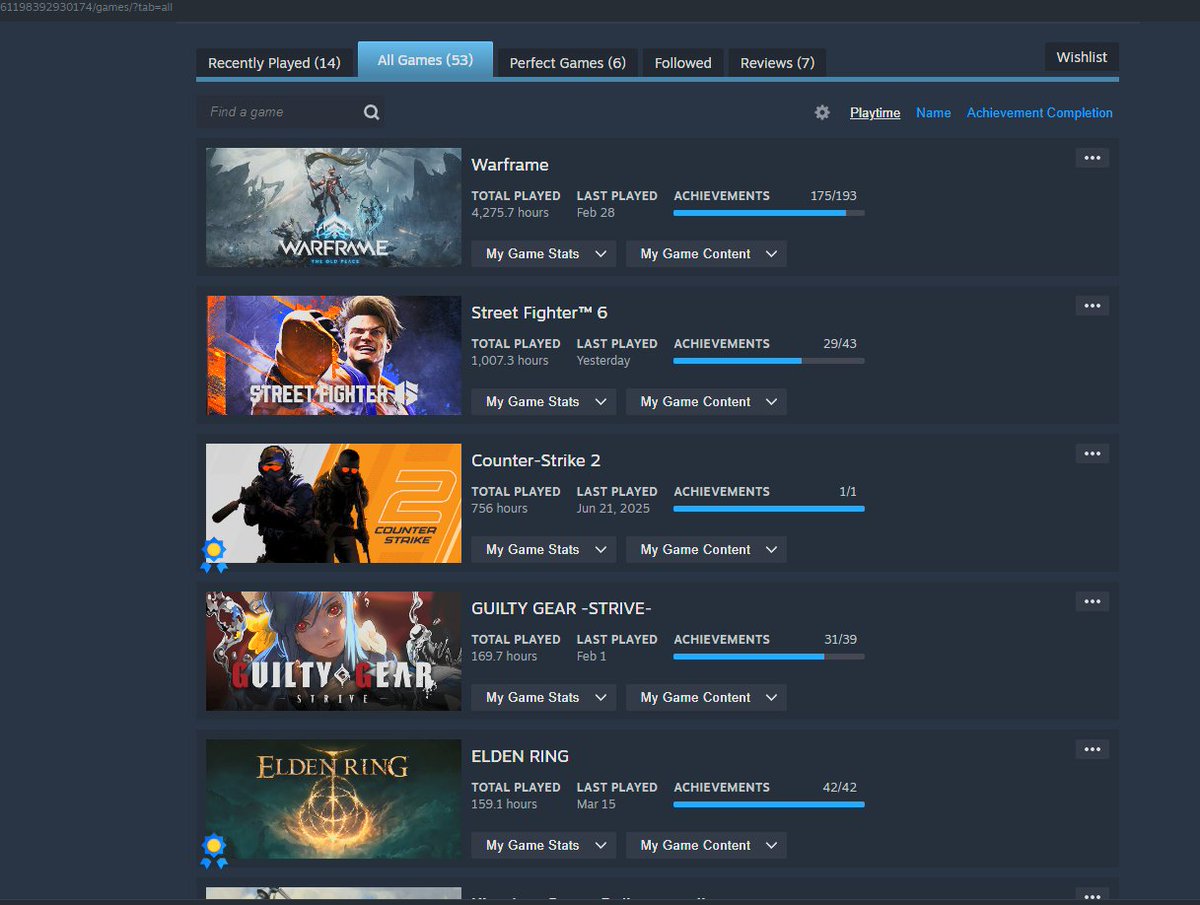Open the Warframe game title link
This screenshot has width=1200, height=905.
click(x=510, y=165)
